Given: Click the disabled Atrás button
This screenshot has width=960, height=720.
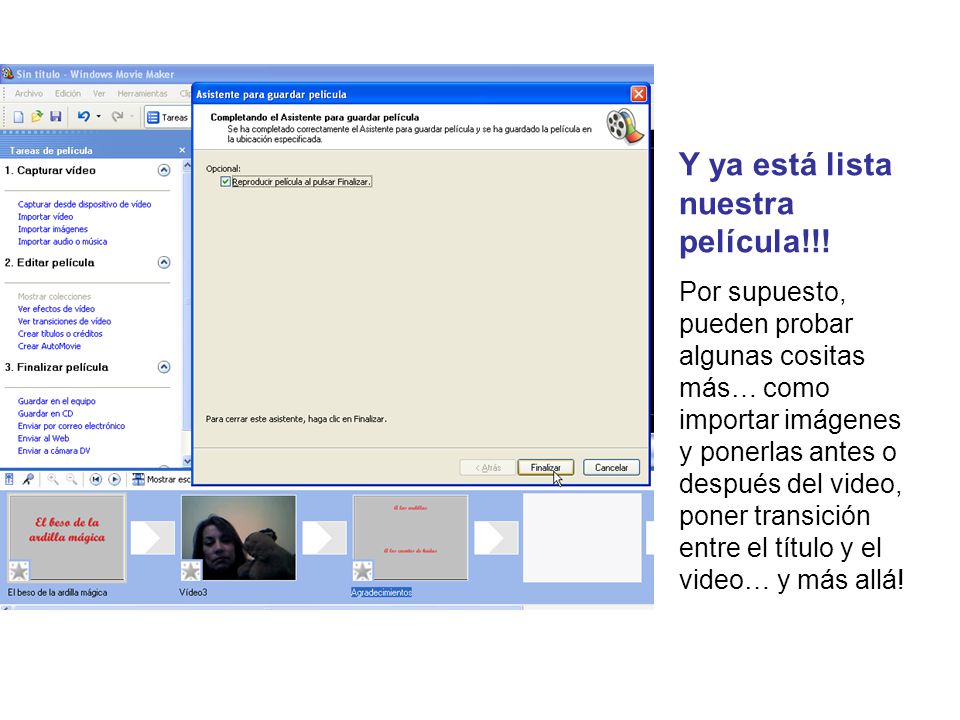Looking at the screenshot, I should click(488, 468).
